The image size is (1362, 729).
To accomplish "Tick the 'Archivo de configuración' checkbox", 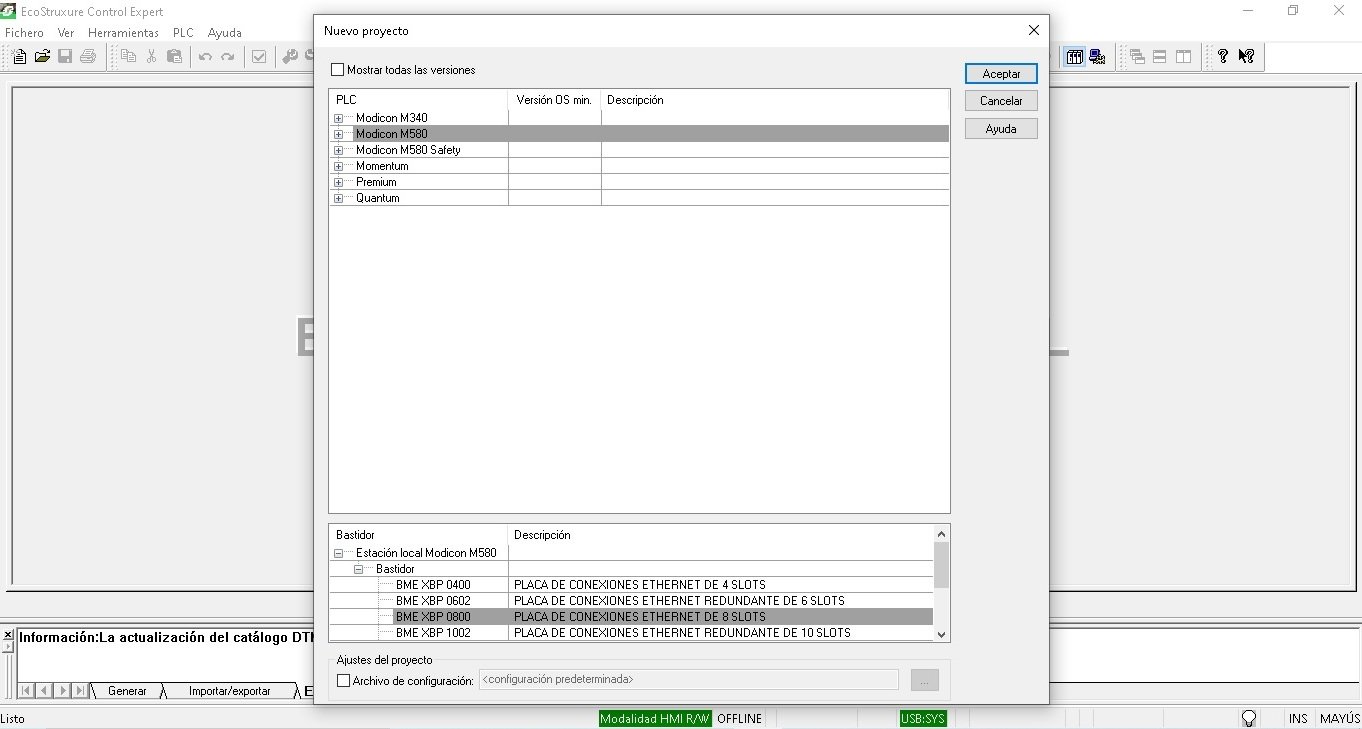I will 344,681.
